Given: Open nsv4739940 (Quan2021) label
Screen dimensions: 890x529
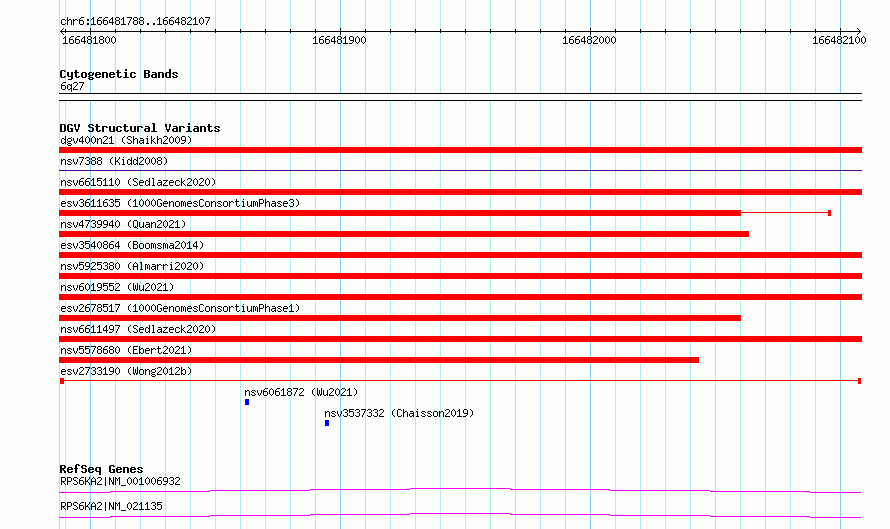Looking at the screenshot, I should coord(123,224).
